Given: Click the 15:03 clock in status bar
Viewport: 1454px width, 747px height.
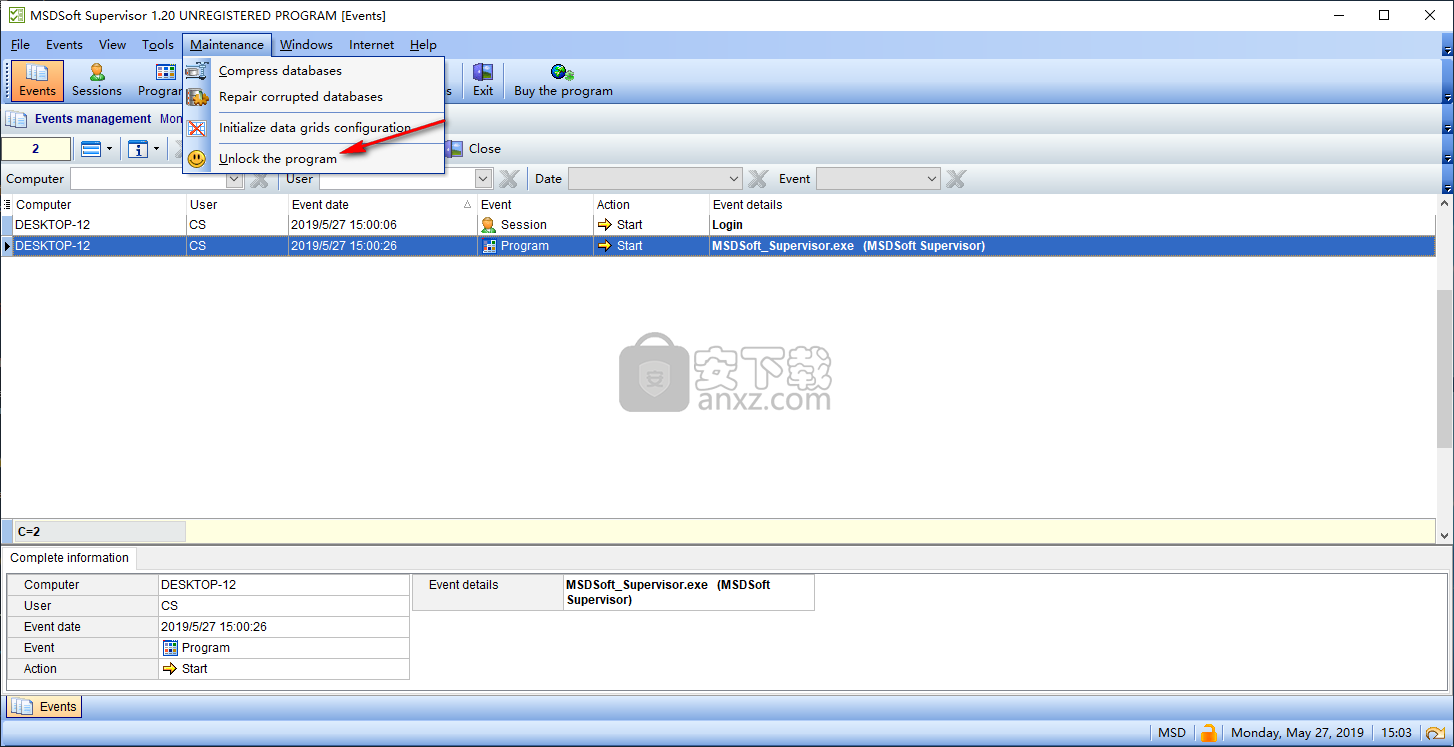Looking at the screenshot, I should pos(1396,733).
